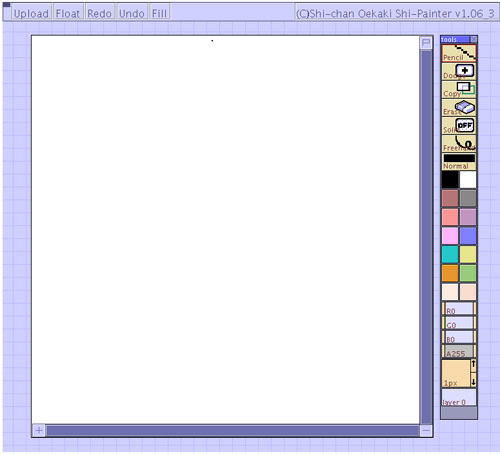The image size is (500, 454).
Task: Increase brush size with up arrow
Action: pos(473,365)
